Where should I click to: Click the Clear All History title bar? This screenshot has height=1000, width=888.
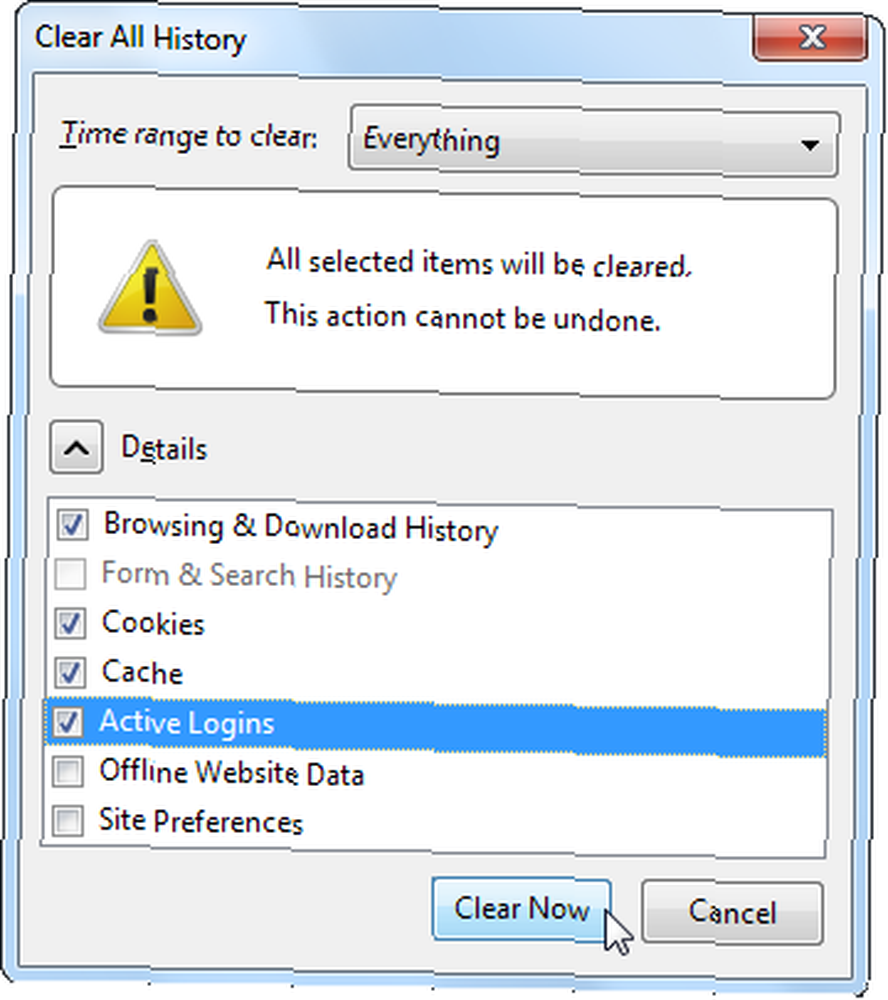[x=383, y=38]
